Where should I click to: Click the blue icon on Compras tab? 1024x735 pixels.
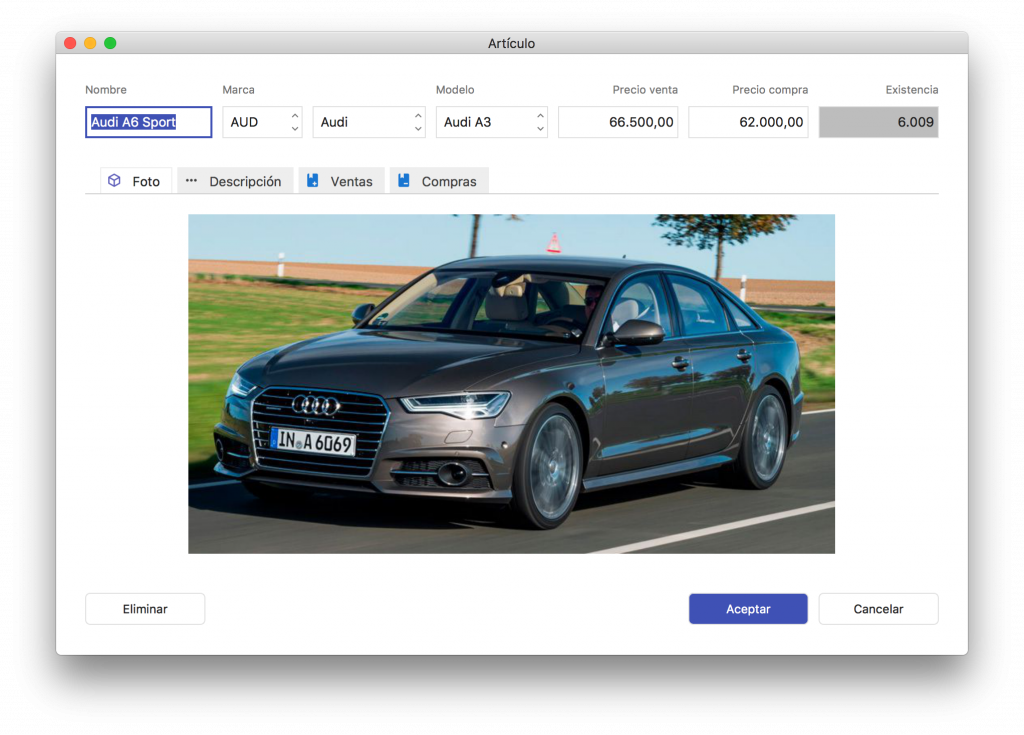pyautogui.click(x=404, y=181)
